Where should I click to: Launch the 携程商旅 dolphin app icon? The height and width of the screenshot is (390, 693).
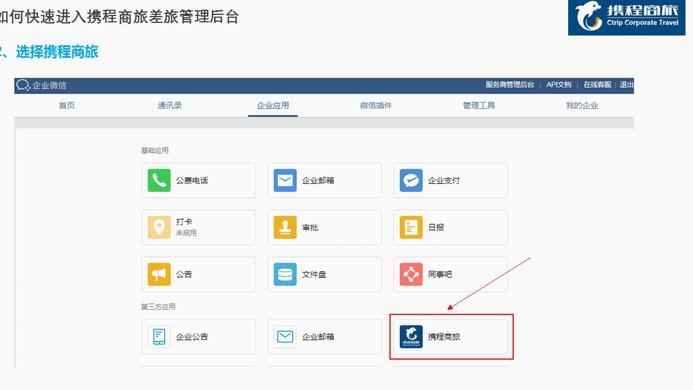411,337
